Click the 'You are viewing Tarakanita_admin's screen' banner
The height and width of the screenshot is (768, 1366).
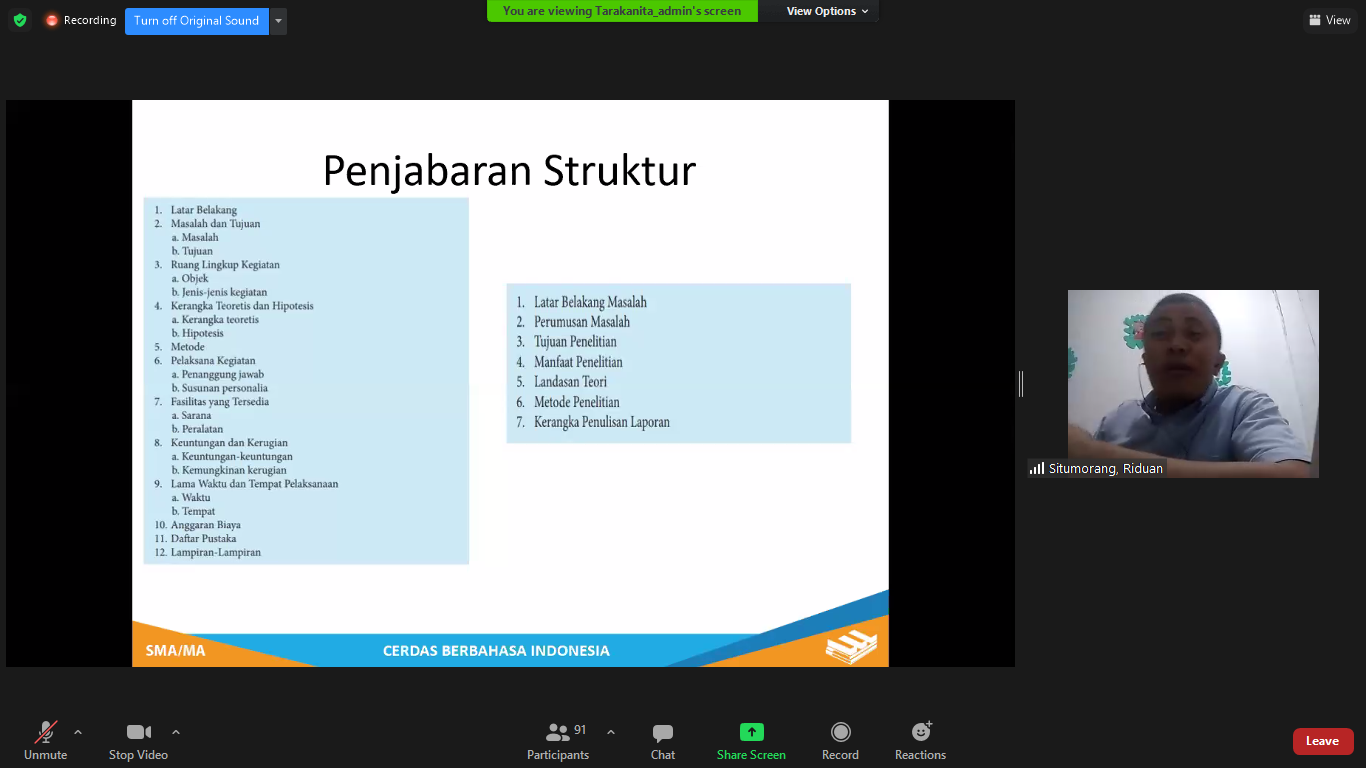click(621, 11)
